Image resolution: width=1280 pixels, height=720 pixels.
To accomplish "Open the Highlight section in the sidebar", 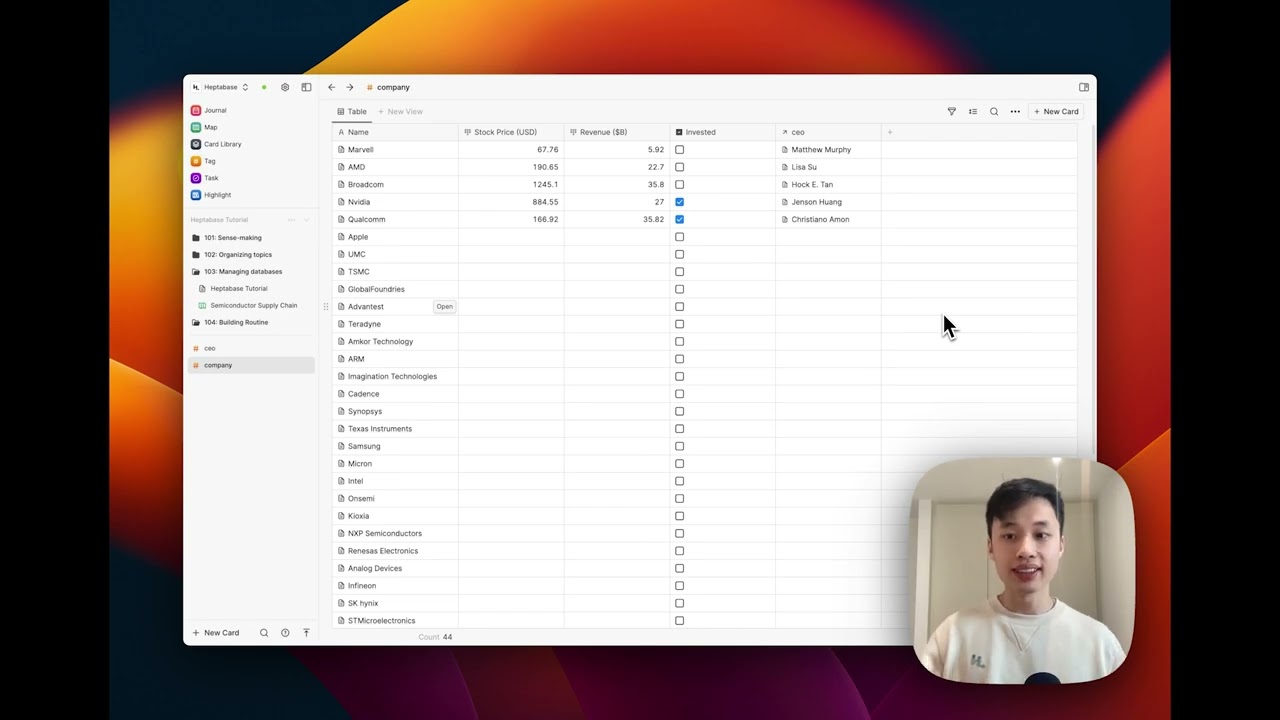I will click(211, 195).
